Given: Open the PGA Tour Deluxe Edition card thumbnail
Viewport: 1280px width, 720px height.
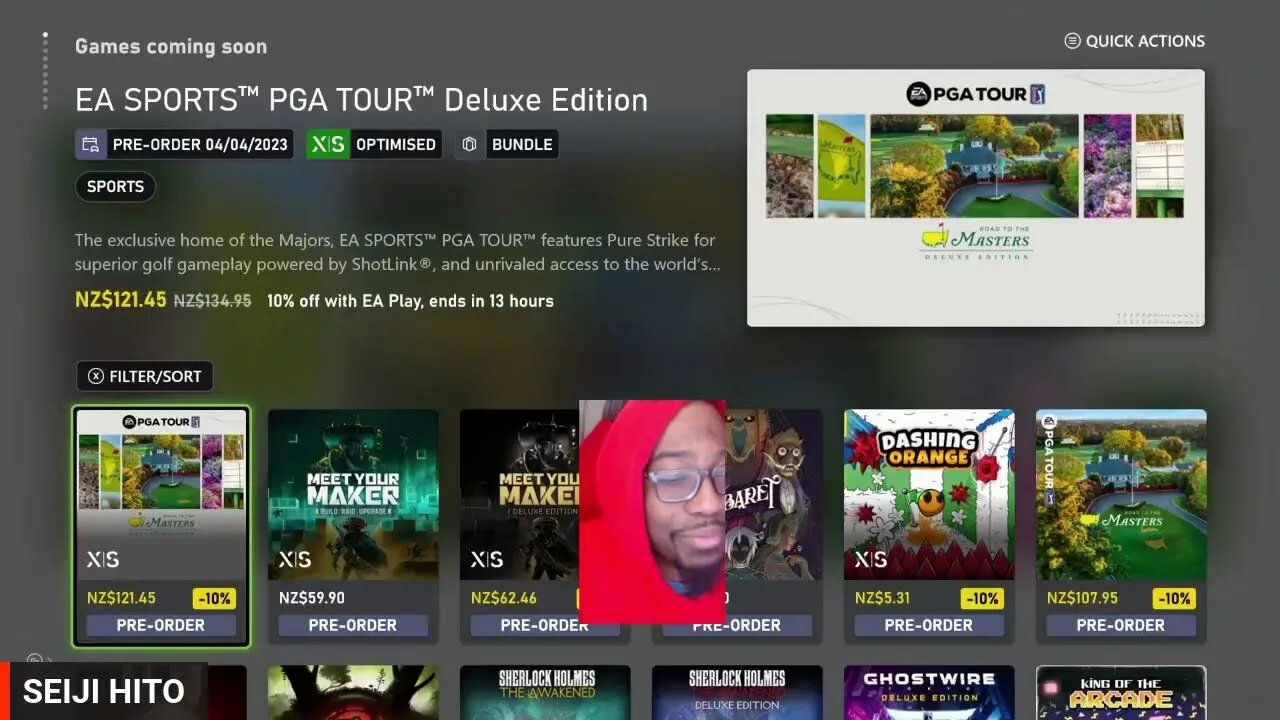Looking at the screenshot, I should click(161, 494).
